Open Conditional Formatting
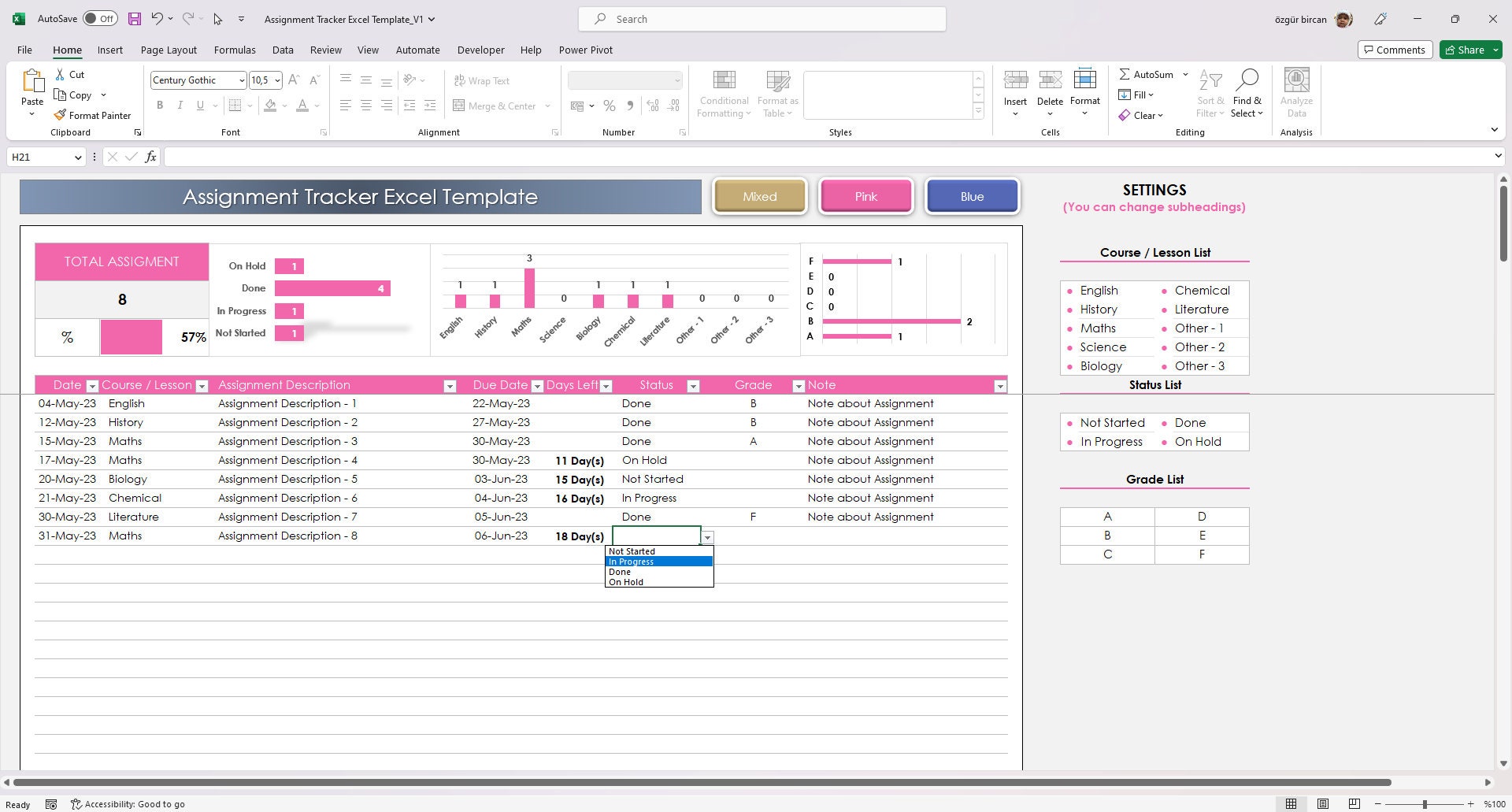 [x=724, y=95]
